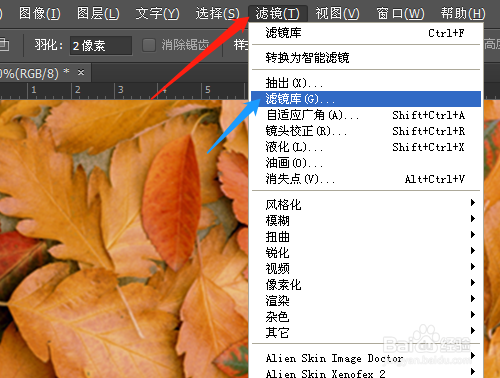Open the 选择(S) menu

(x=217, y=14)
